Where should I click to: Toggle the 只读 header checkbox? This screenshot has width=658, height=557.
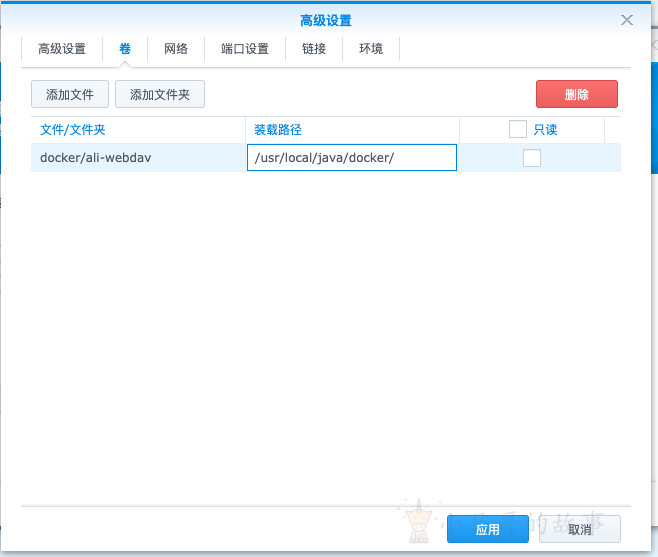click(x=517, y=129)
